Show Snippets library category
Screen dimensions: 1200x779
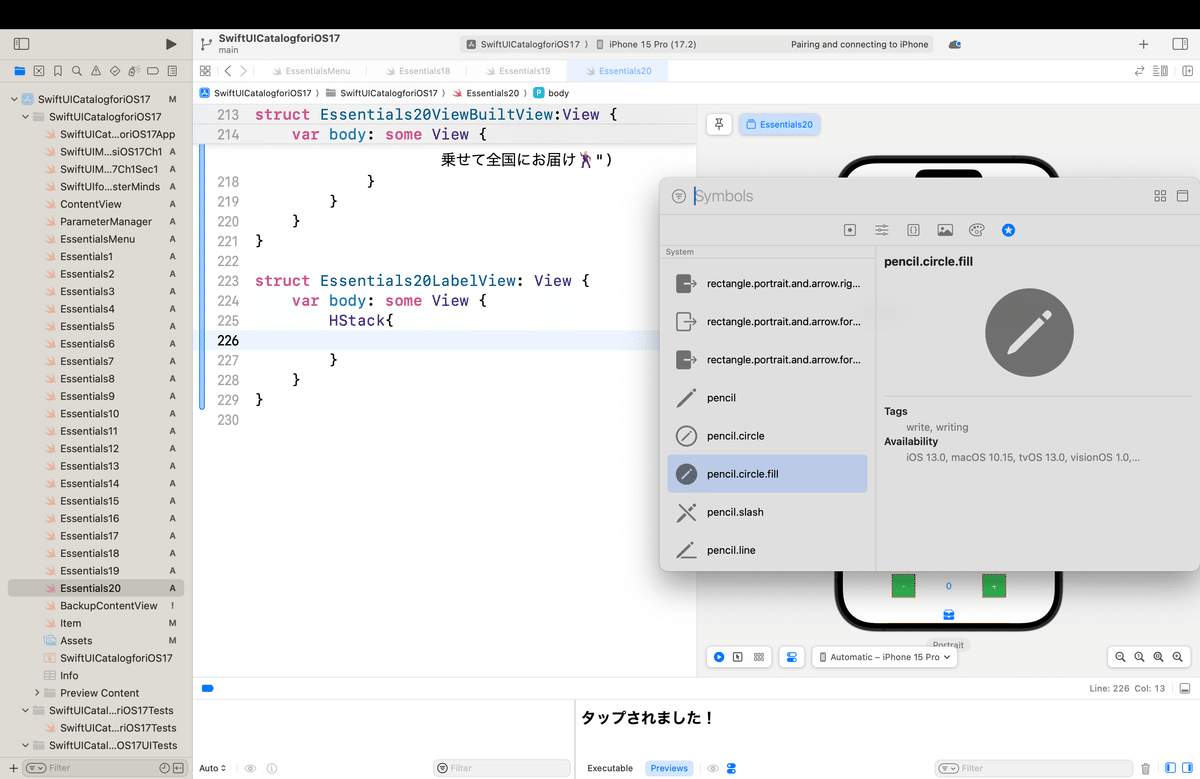913,230
